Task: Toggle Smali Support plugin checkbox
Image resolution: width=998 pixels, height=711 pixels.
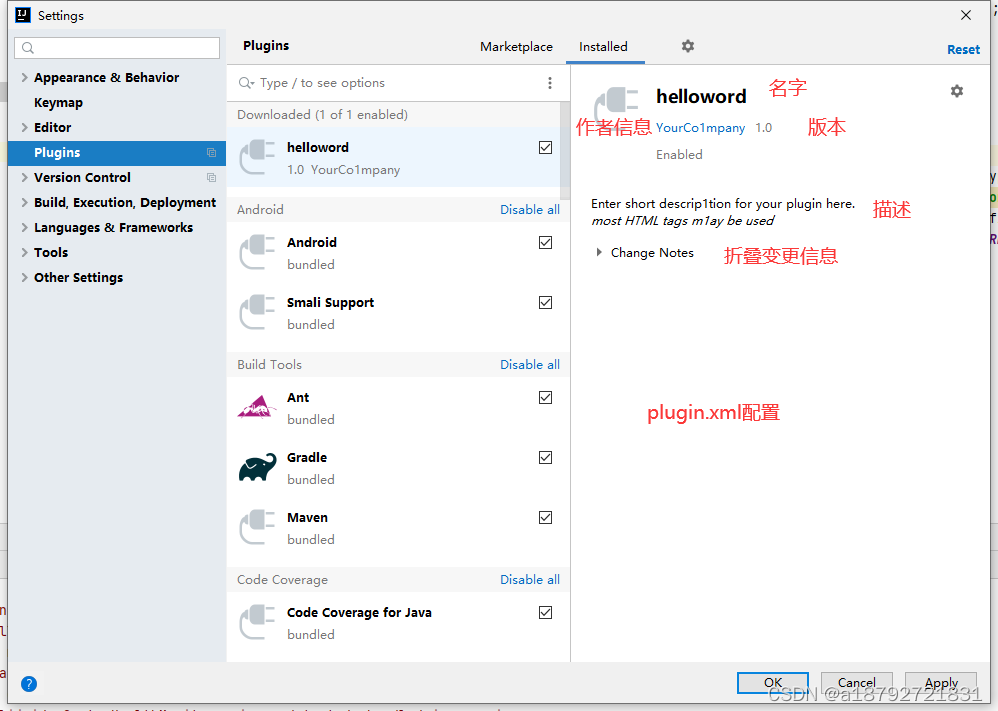Action: coord(545,302)
